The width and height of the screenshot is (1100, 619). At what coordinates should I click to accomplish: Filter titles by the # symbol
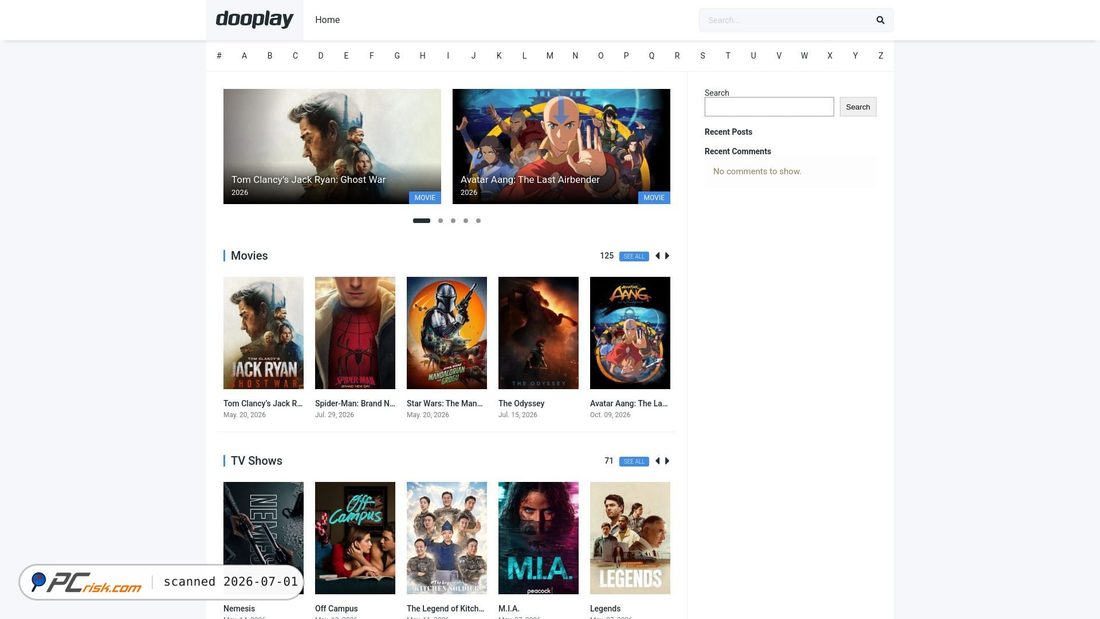click(x=219, y=55)
